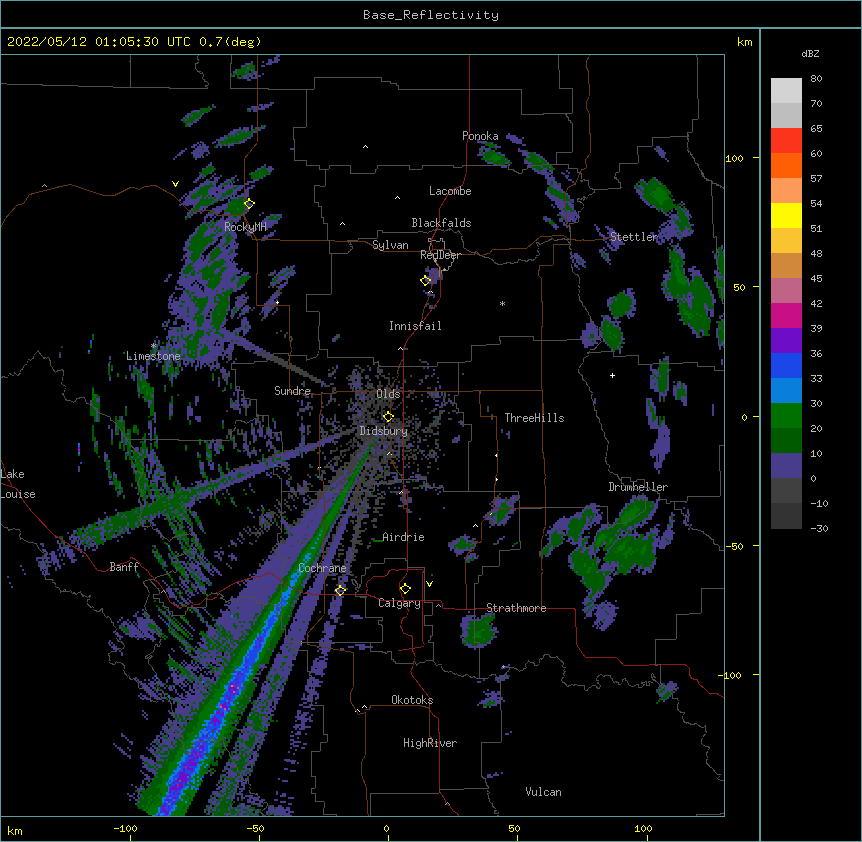Select the Blackfalds city label

tap(441, 223)
